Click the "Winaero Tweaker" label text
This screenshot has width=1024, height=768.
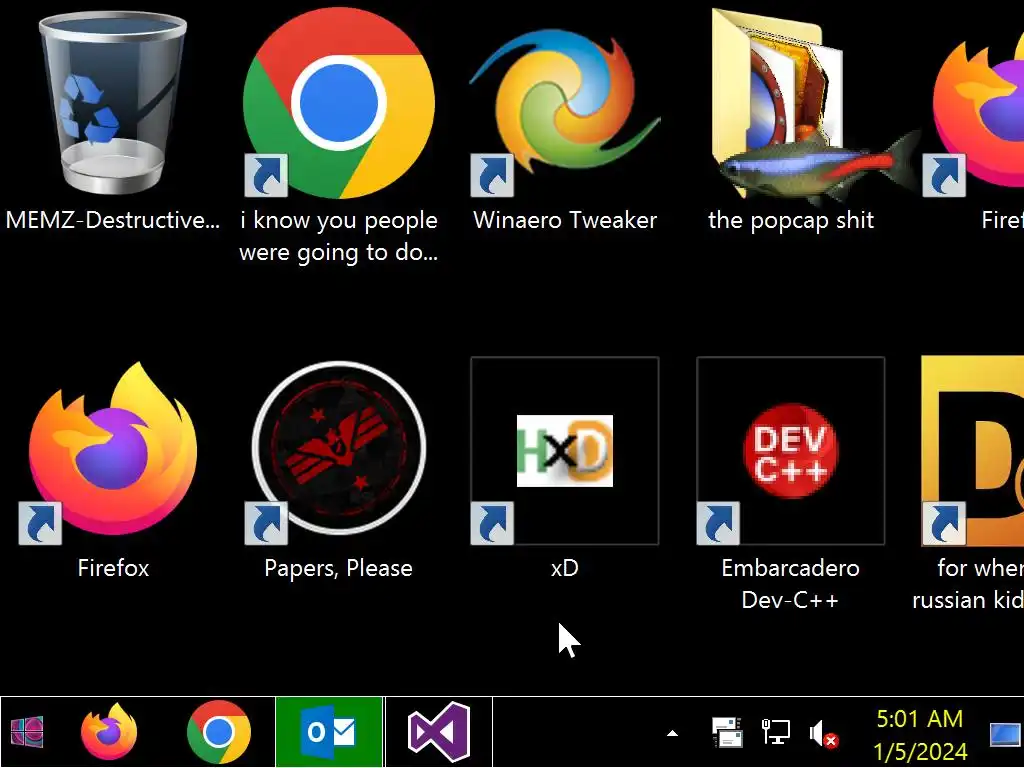point(565,220)
